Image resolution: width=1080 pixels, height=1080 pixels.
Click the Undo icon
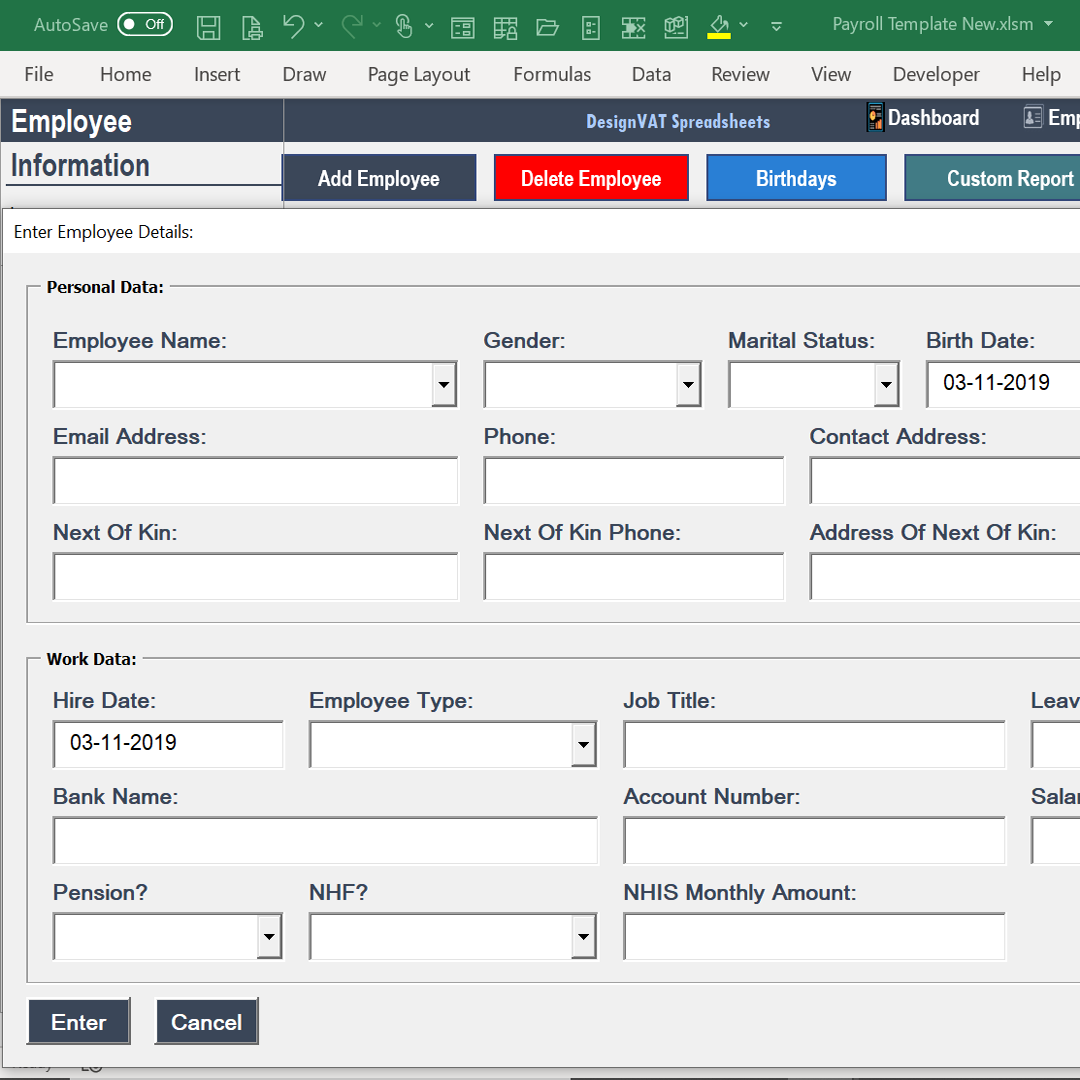pyautogui.click(x=294, y=27)
